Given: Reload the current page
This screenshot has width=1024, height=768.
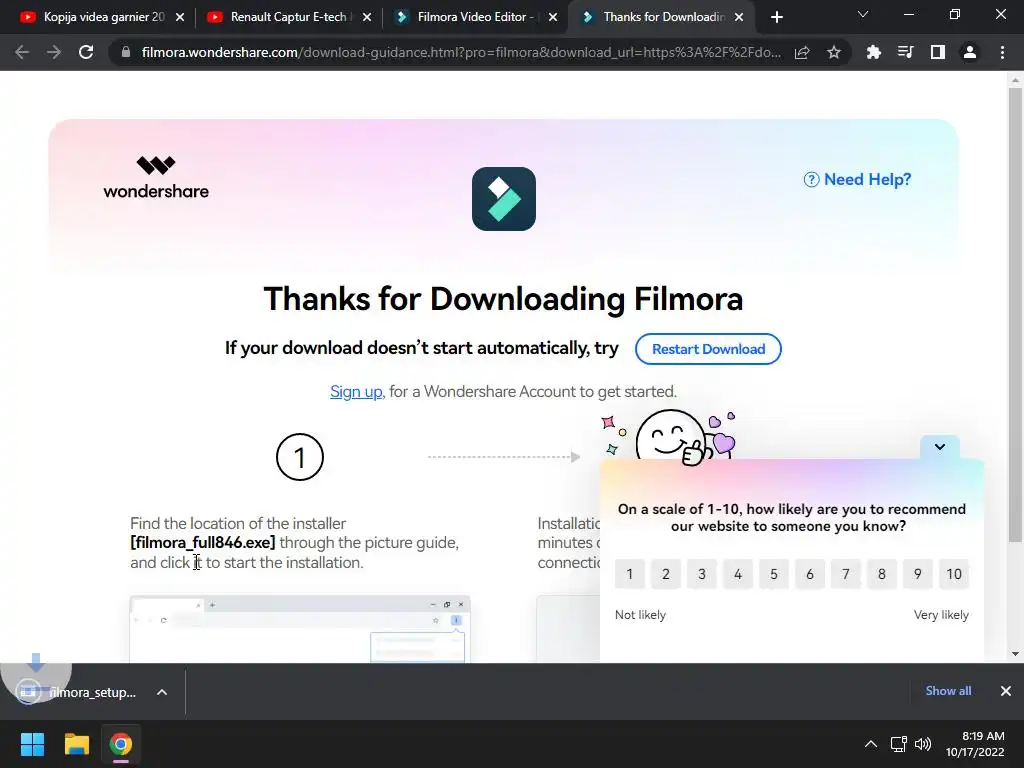Looking at the screenshot, I should coord(86,52).
